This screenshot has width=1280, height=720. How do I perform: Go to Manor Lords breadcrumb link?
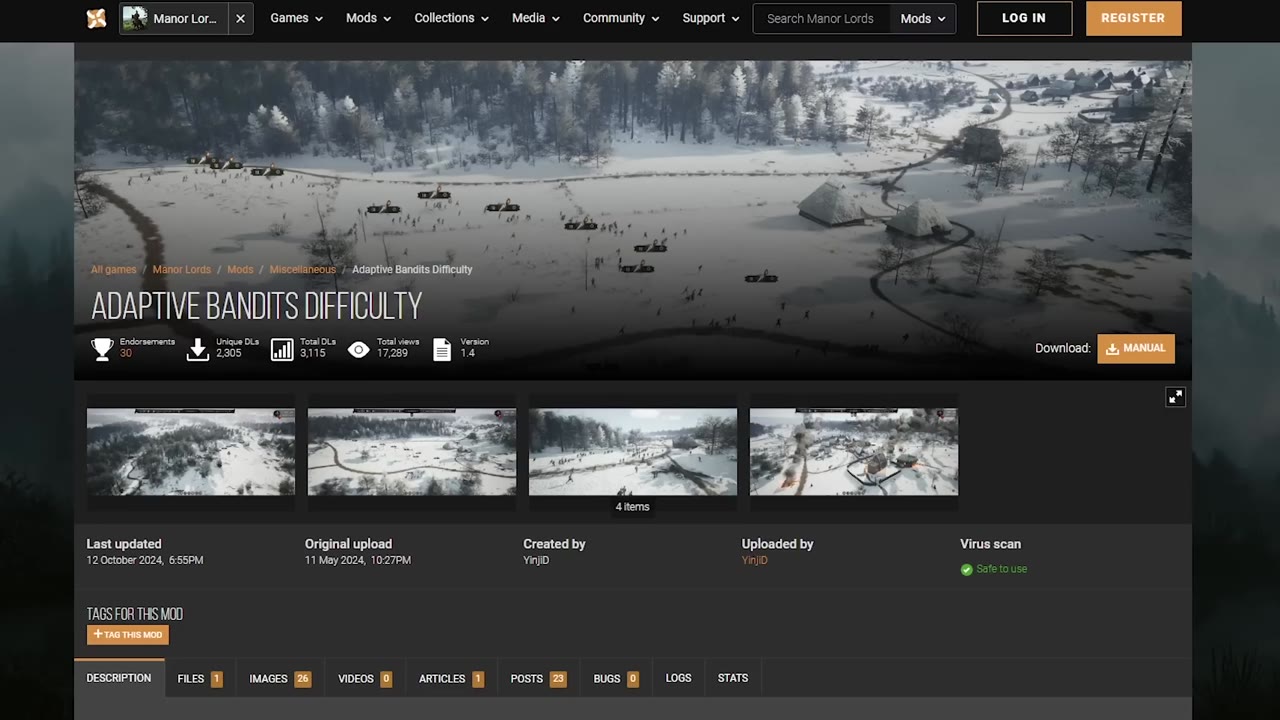point(182,270)
